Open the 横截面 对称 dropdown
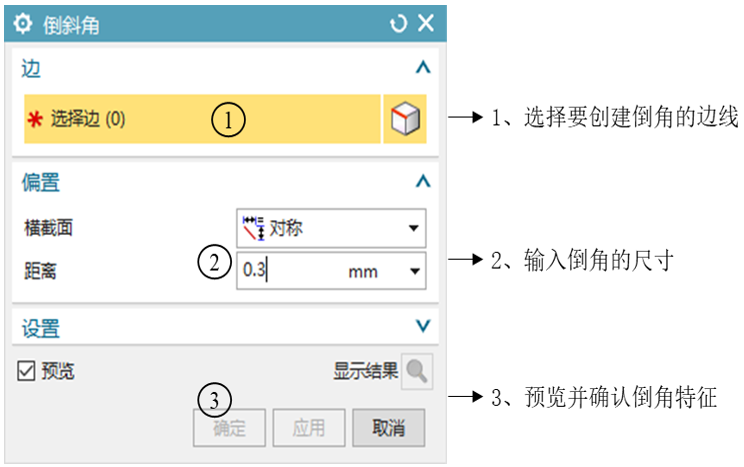Viewport: 744px width, 467px height. (x=413, y=228)
